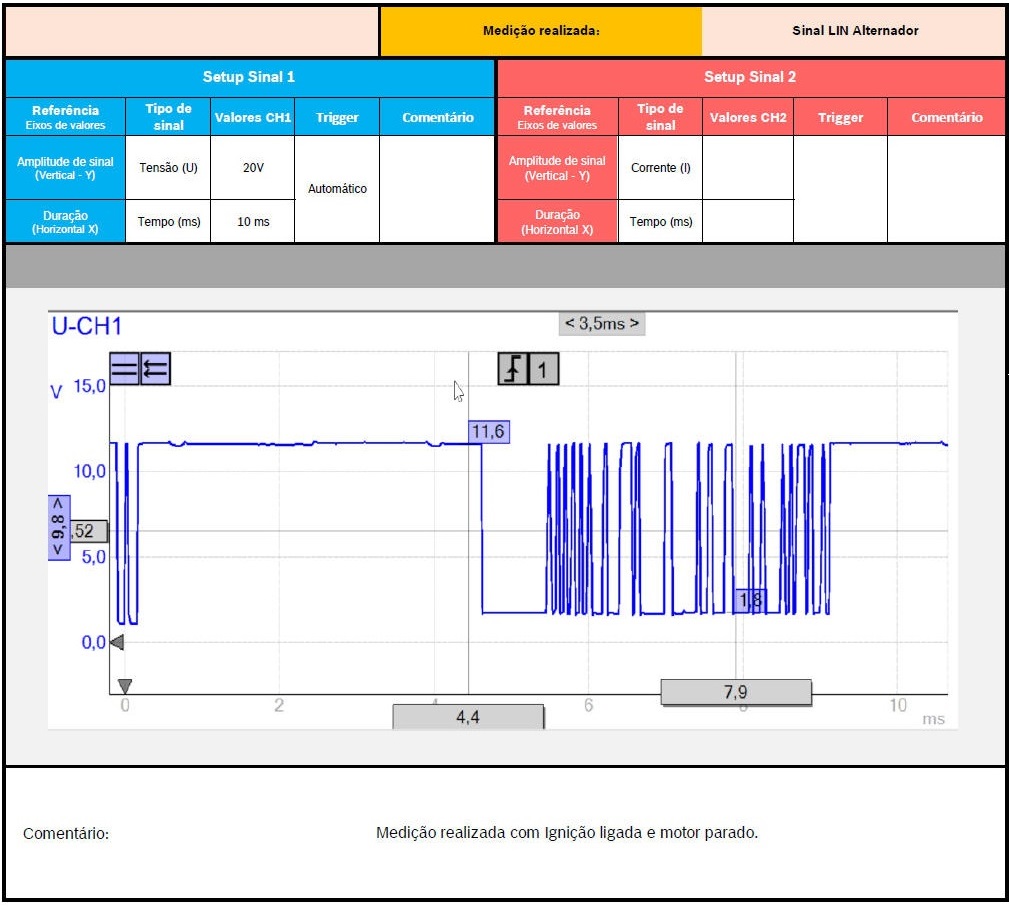Viewport: 1009px width, 910px height.
Task: Click the 20V Valores CH1 cell
Action: (x=253, y=168)
